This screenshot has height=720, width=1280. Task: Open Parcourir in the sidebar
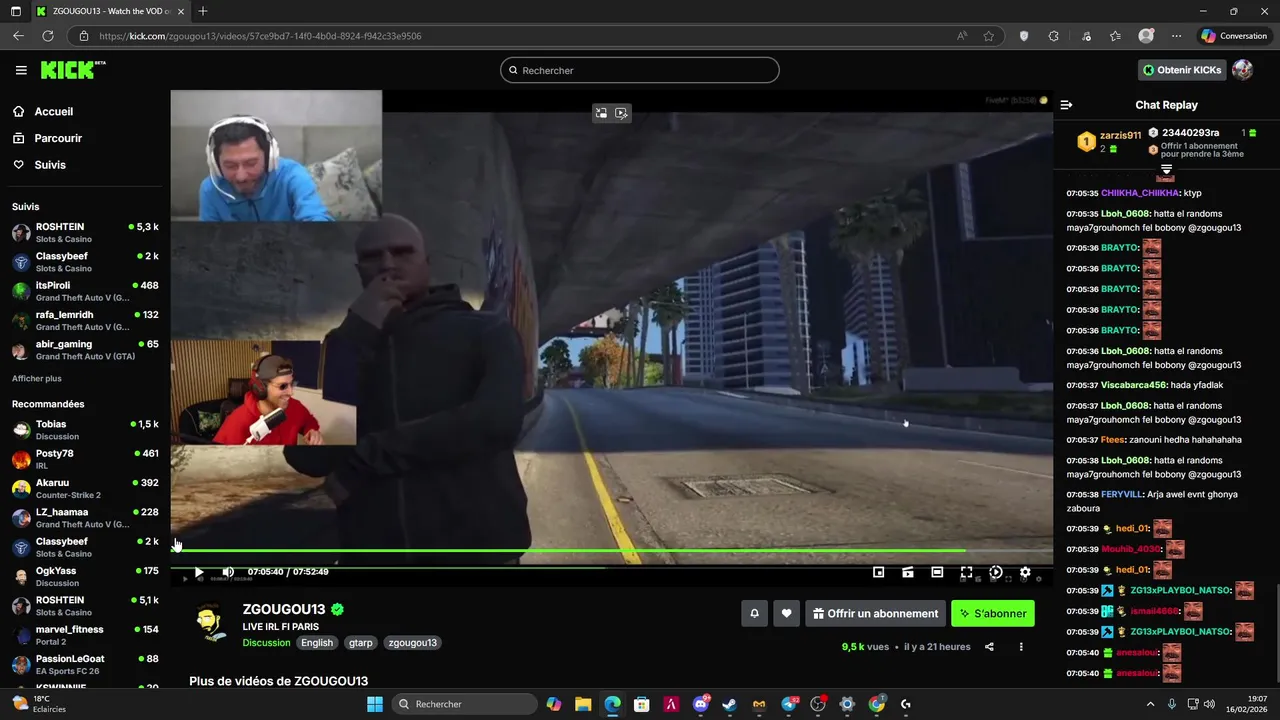click(x=58, y=138)
